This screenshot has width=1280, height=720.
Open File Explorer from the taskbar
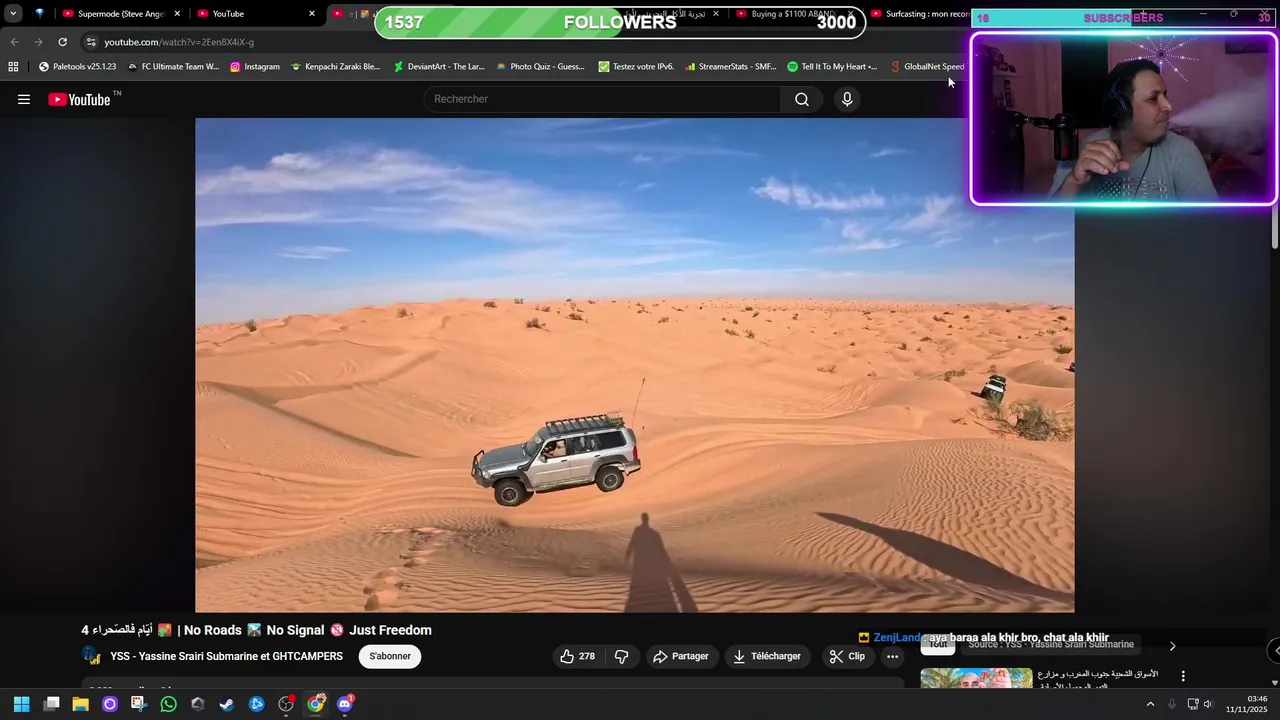click(x=80, y=704)
